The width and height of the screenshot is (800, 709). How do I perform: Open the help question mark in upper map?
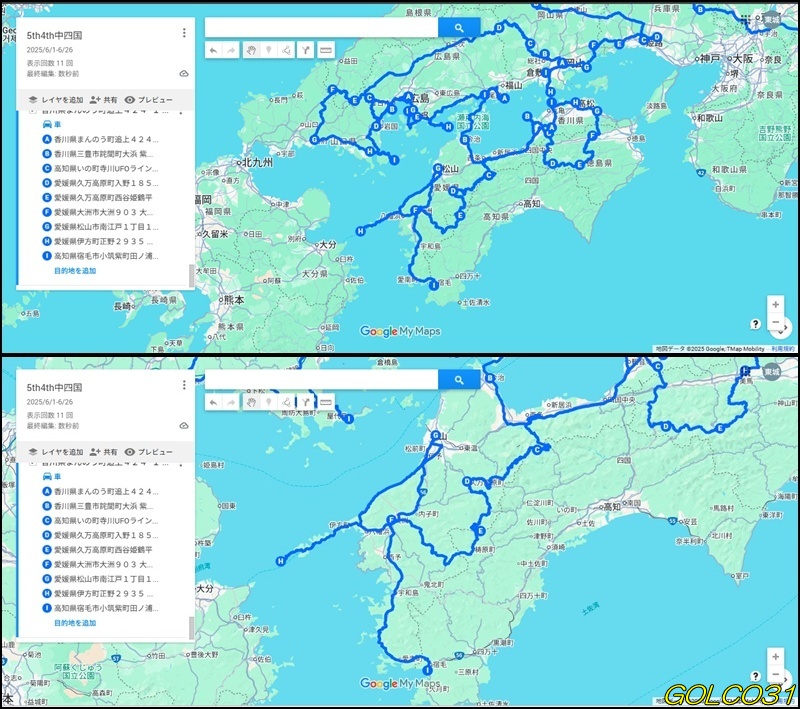pyautogui.click(x=756, y=324)
